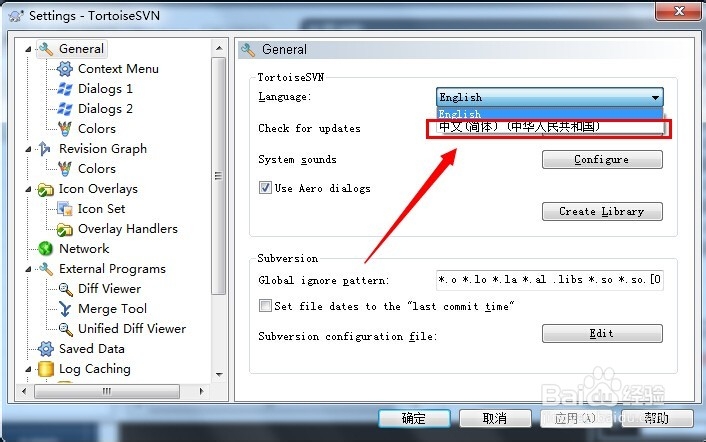The height and width of the screenshot is (442, 706).
Task: Click the Icon Set icon
Action: pos(65,209)
